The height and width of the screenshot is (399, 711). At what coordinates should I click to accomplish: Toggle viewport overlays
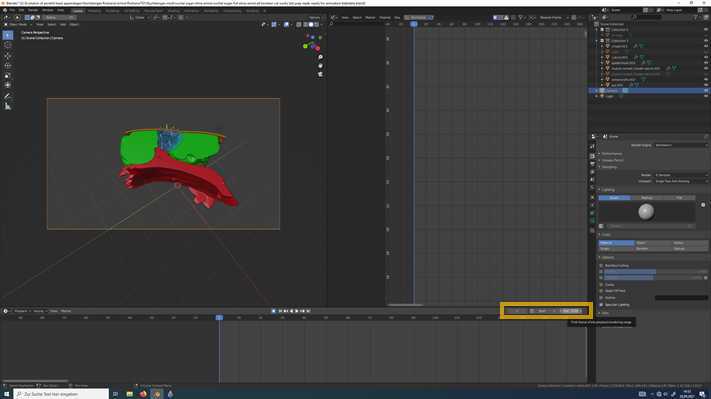click(286, 24)
